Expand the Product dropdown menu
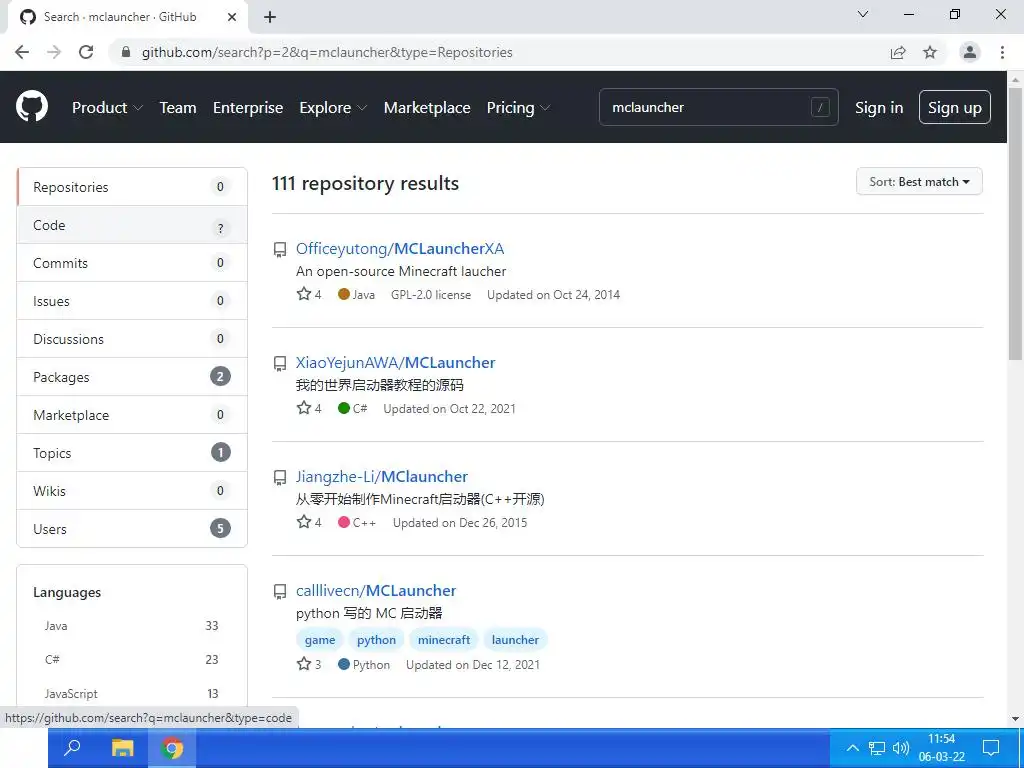This screenshot has width=1024, height=768. click(107, 108)
